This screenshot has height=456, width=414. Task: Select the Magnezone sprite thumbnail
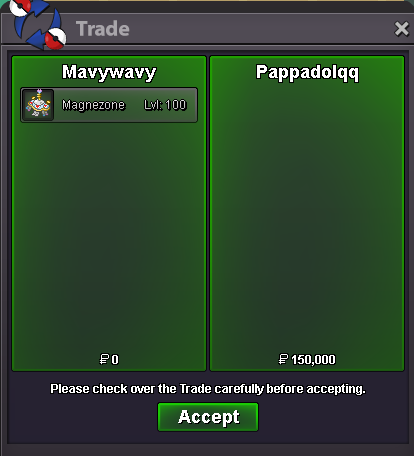(39, 105)
